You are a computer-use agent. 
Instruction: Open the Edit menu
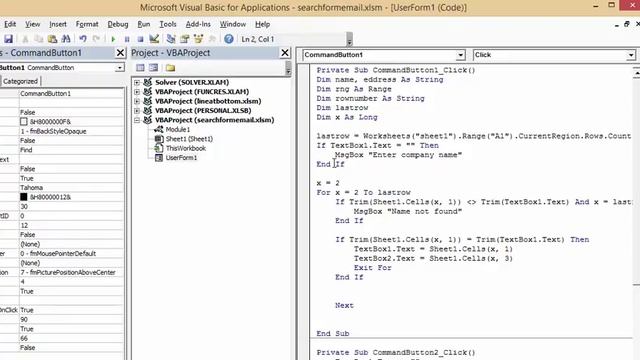[10, 24]
